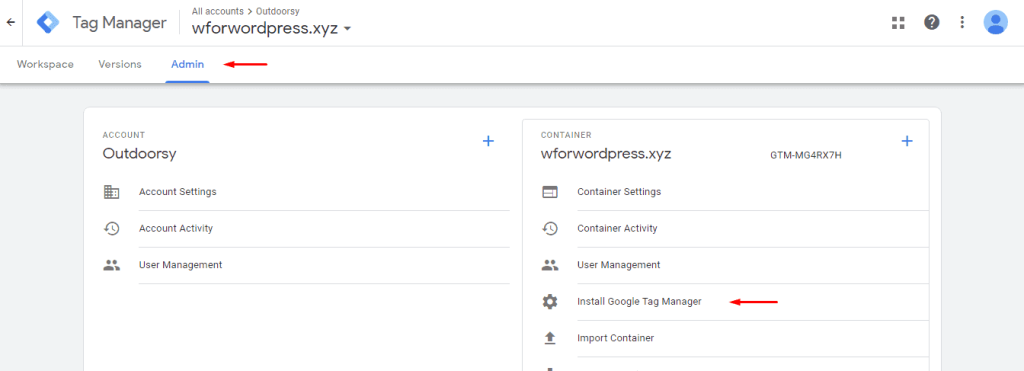Switch to the Workspace tab
Screen dimensions: 1024x371
(45, 65)
